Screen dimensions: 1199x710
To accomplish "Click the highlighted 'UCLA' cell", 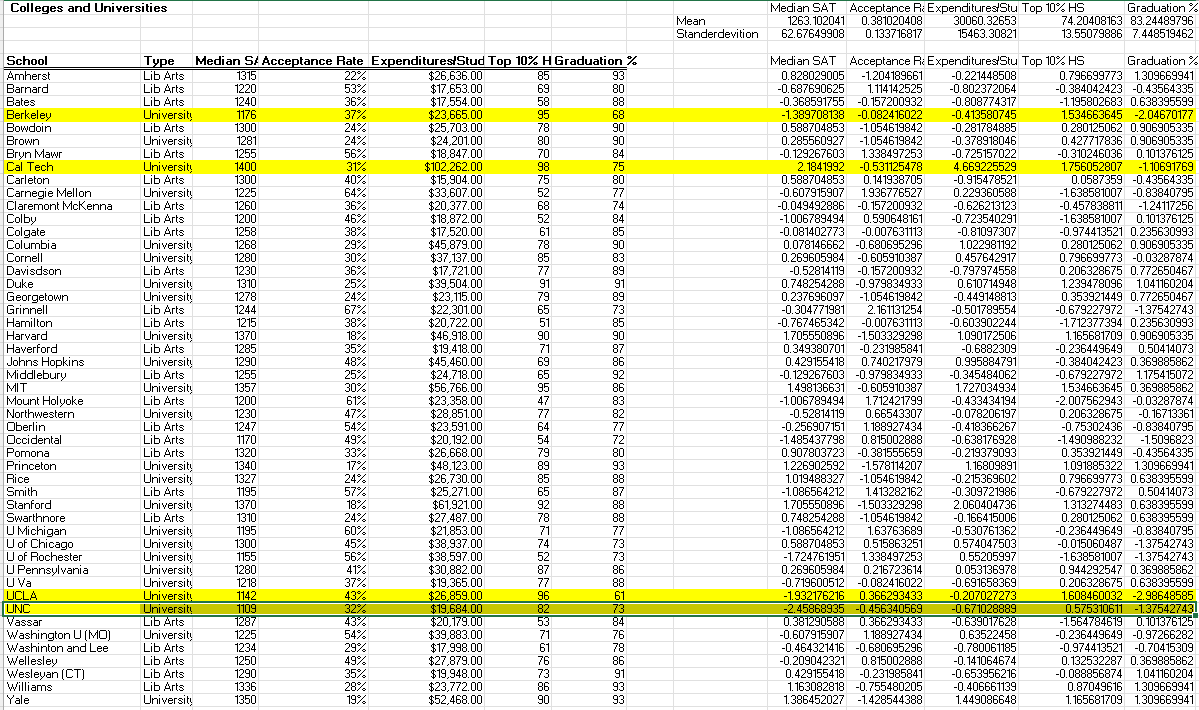I will coord(21,595).
